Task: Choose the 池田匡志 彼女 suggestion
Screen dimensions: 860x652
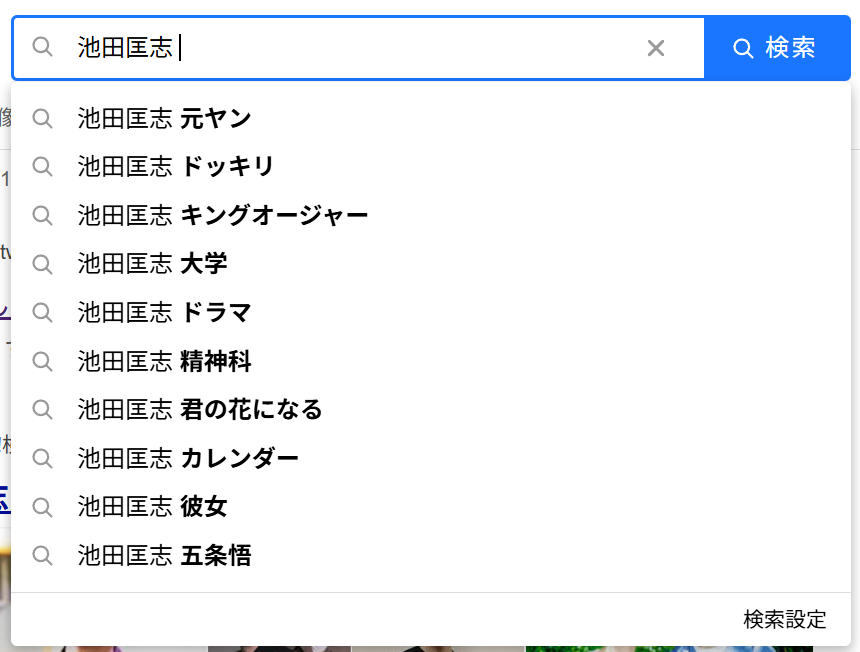Action: [x=431, y=507]
